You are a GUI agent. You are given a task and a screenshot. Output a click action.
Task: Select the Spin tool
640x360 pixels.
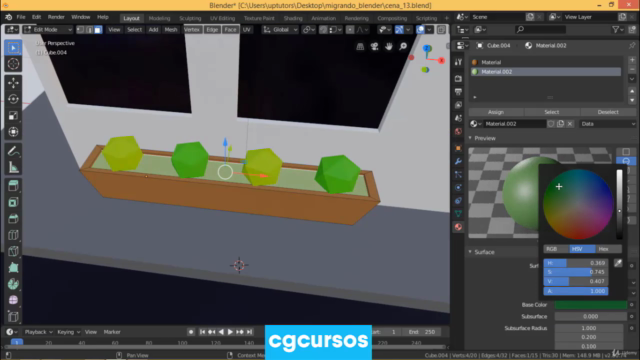(13, 284)
